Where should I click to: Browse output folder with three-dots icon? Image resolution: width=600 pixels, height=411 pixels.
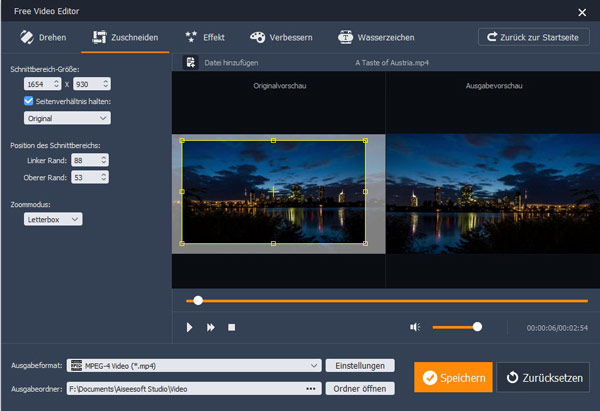(x=310, y=388)
